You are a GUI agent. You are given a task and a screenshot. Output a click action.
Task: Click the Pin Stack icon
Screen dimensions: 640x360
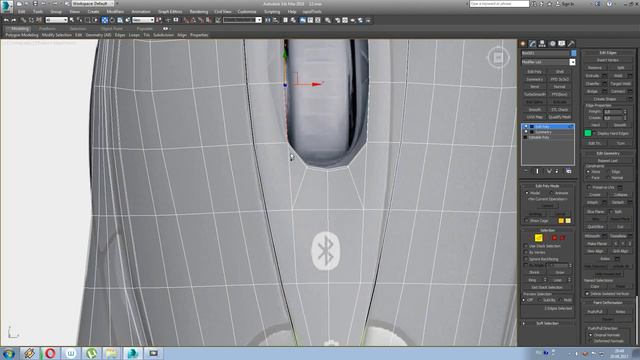pos(526,171)
